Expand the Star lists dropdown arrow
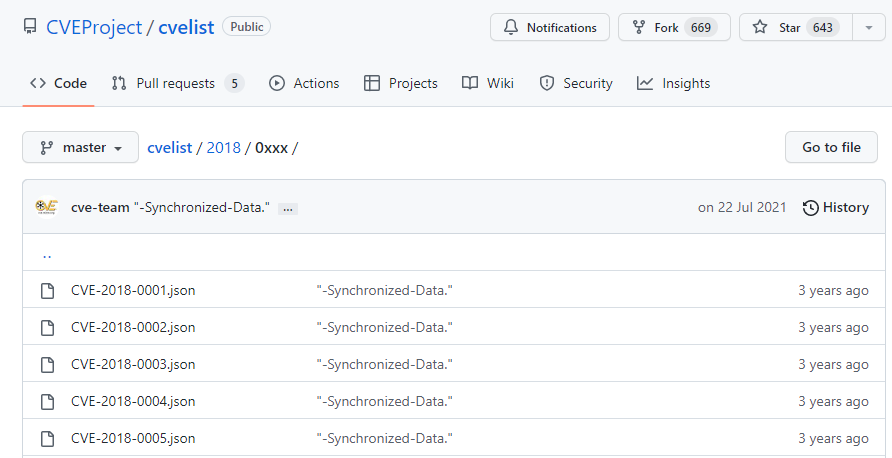 click(869, 27)
